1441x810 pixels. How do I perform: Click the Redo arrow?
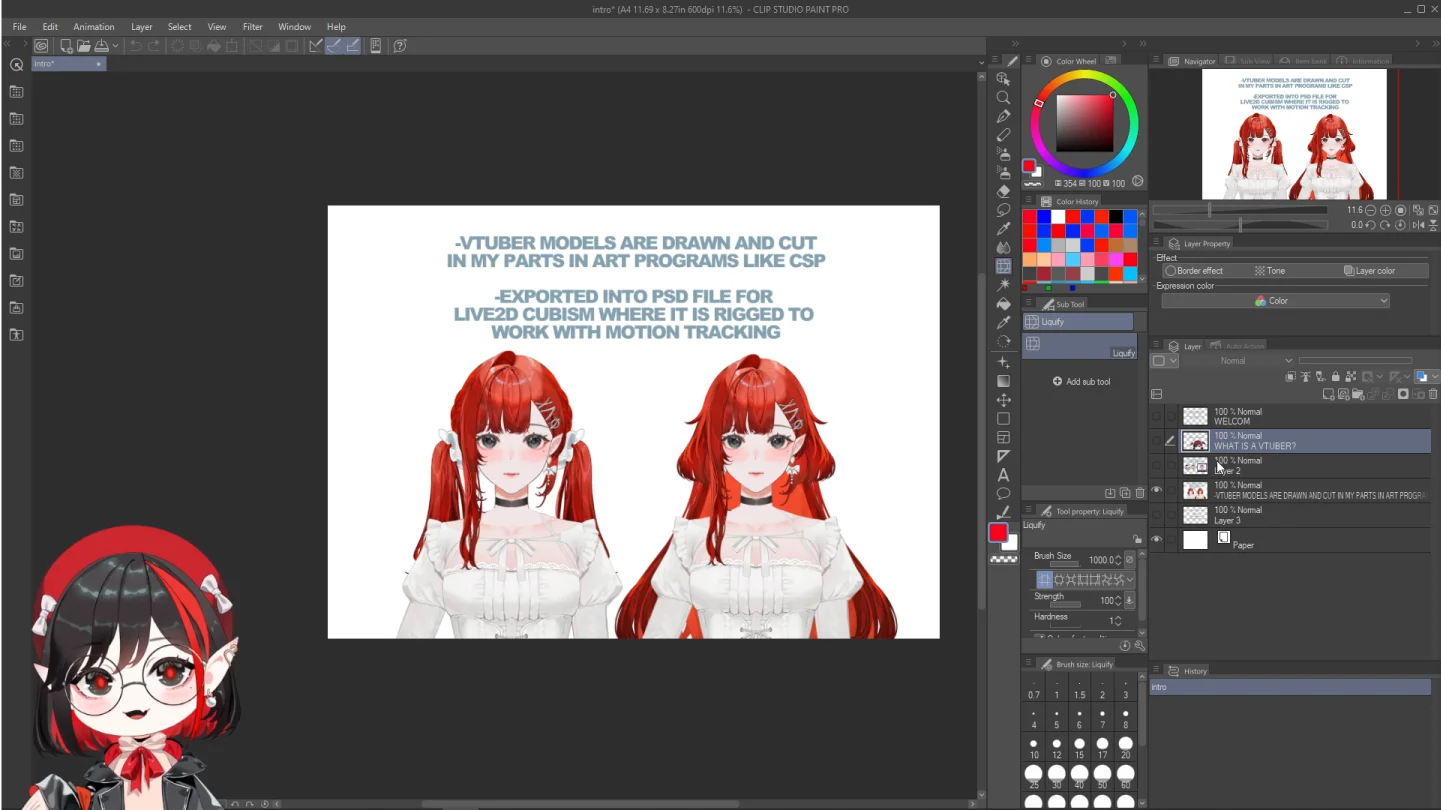click(x=154, y=46)
